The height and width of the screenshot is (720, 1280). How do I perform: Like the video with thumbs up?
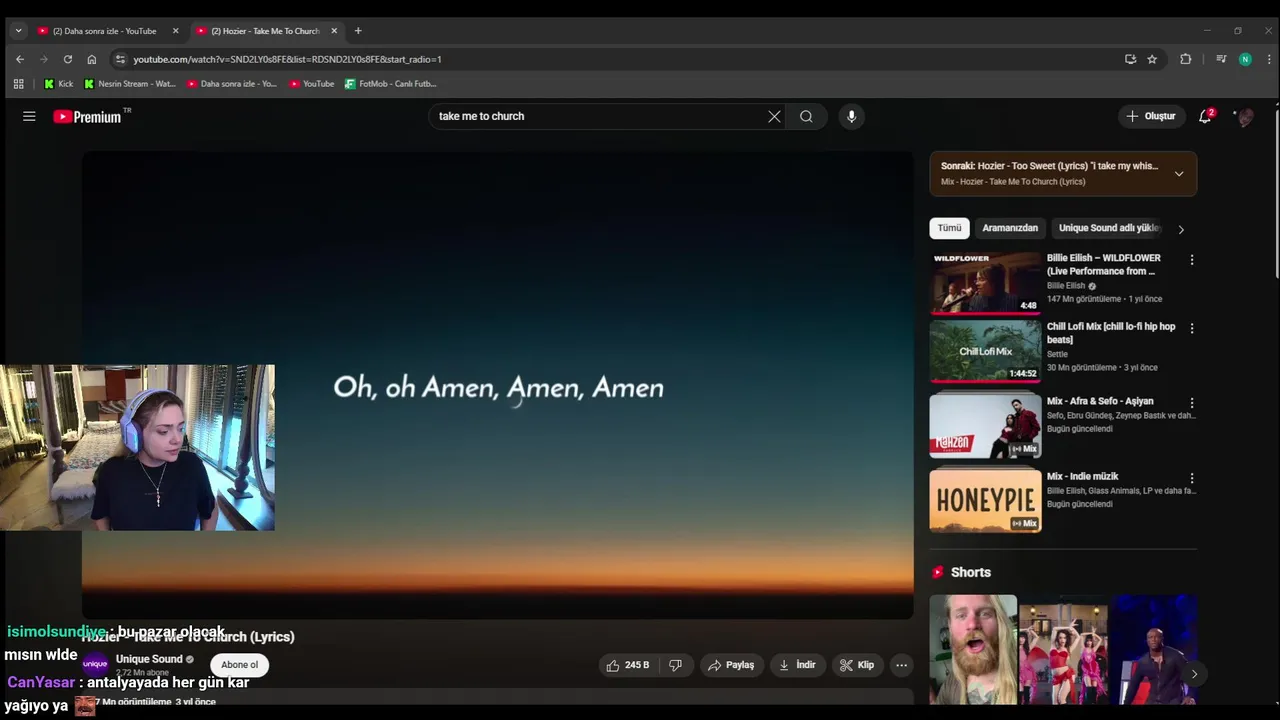627,665
